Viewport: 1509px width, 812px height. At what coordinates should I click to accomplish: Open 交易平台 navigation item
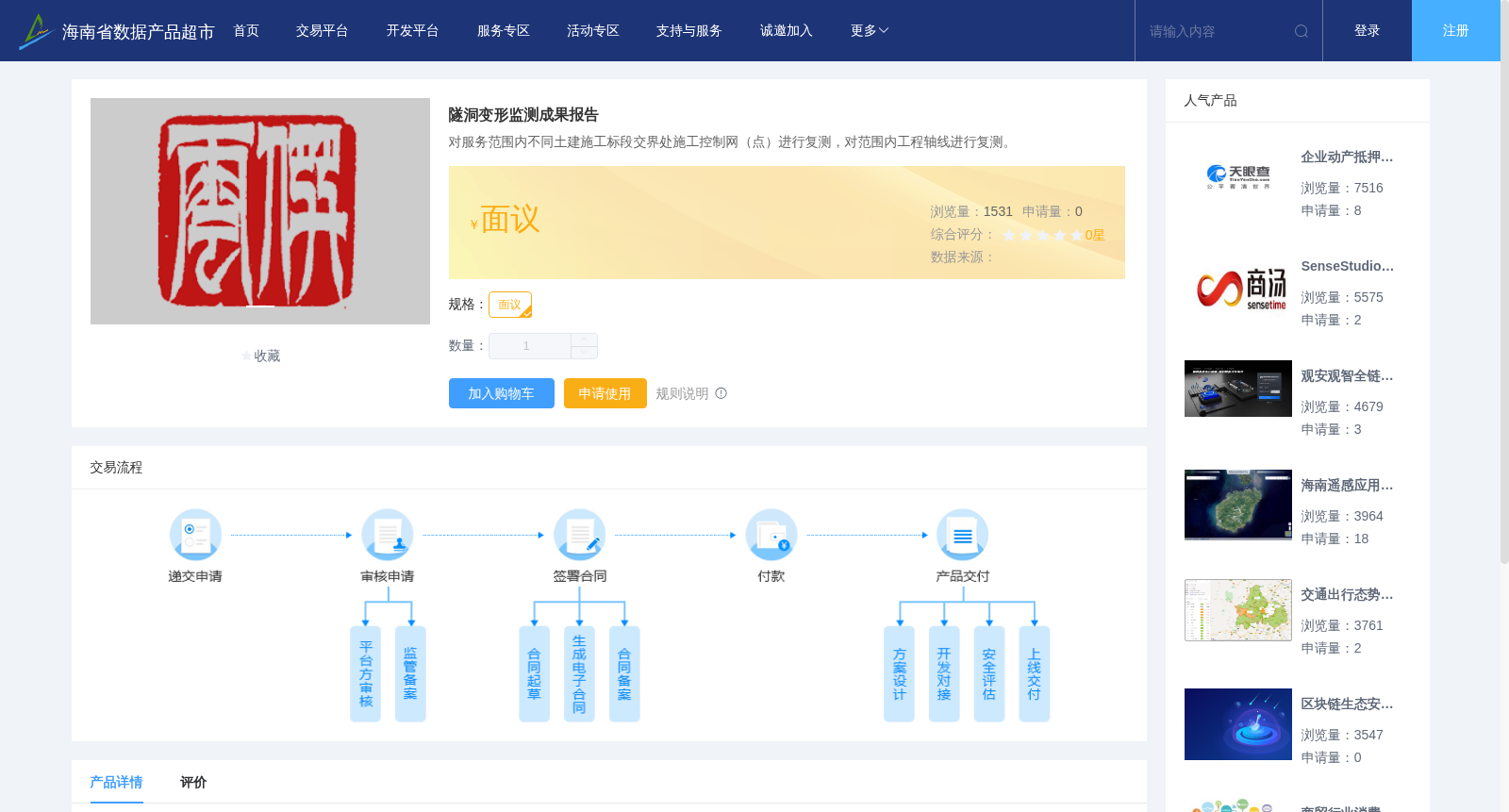323,31
